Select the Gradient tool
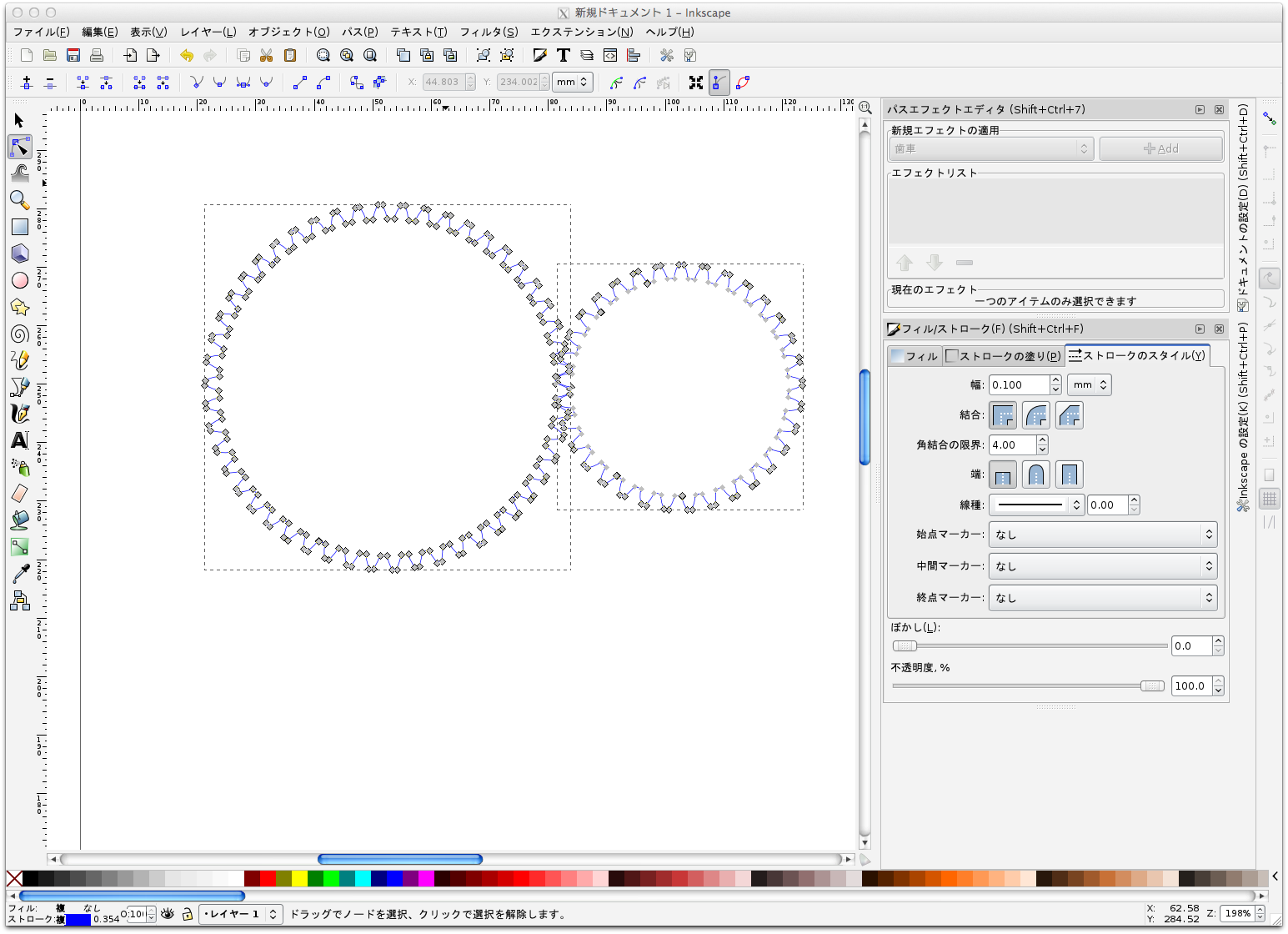The height and width of the screenshot is (934, 1288). click(20, 547)
